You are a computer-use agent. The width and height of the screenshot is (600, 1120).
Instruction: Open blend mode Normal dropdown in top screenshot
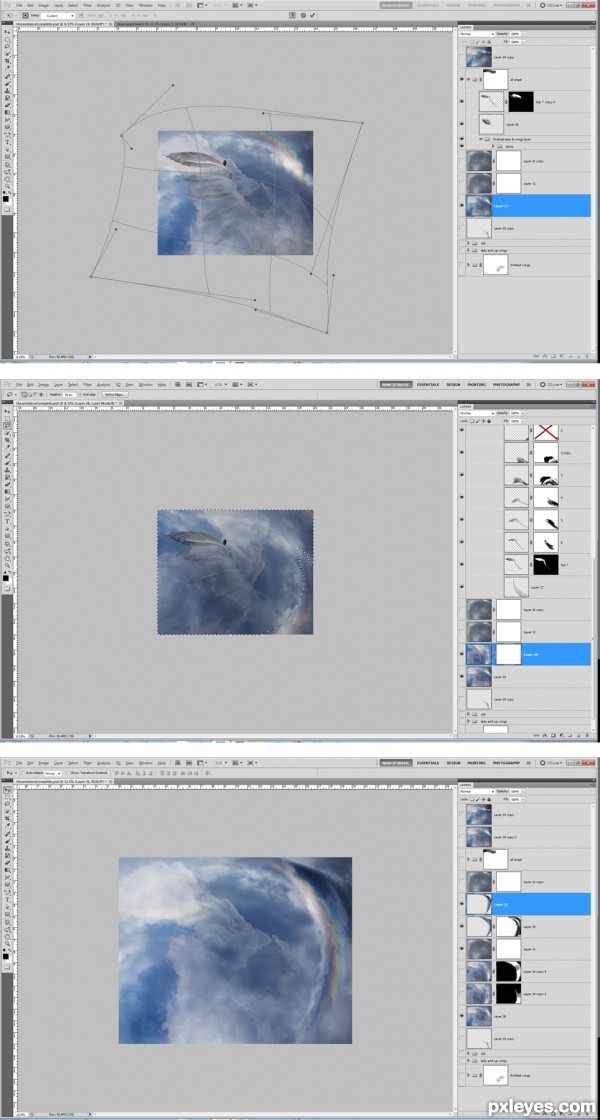click(x=477, y=34)
